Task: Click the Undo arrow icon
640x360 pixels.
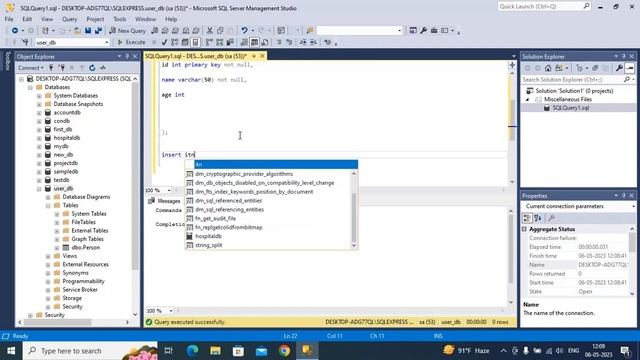Action: pos(244,31)
